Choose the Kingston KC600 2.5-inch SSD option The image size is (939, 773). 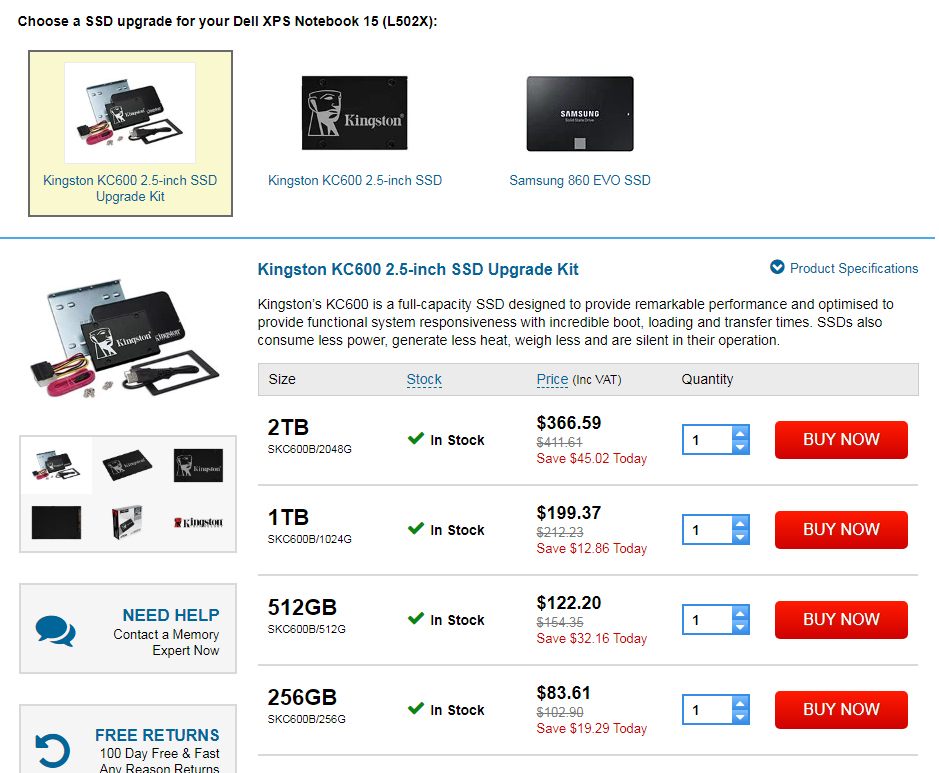pos(355,133)
